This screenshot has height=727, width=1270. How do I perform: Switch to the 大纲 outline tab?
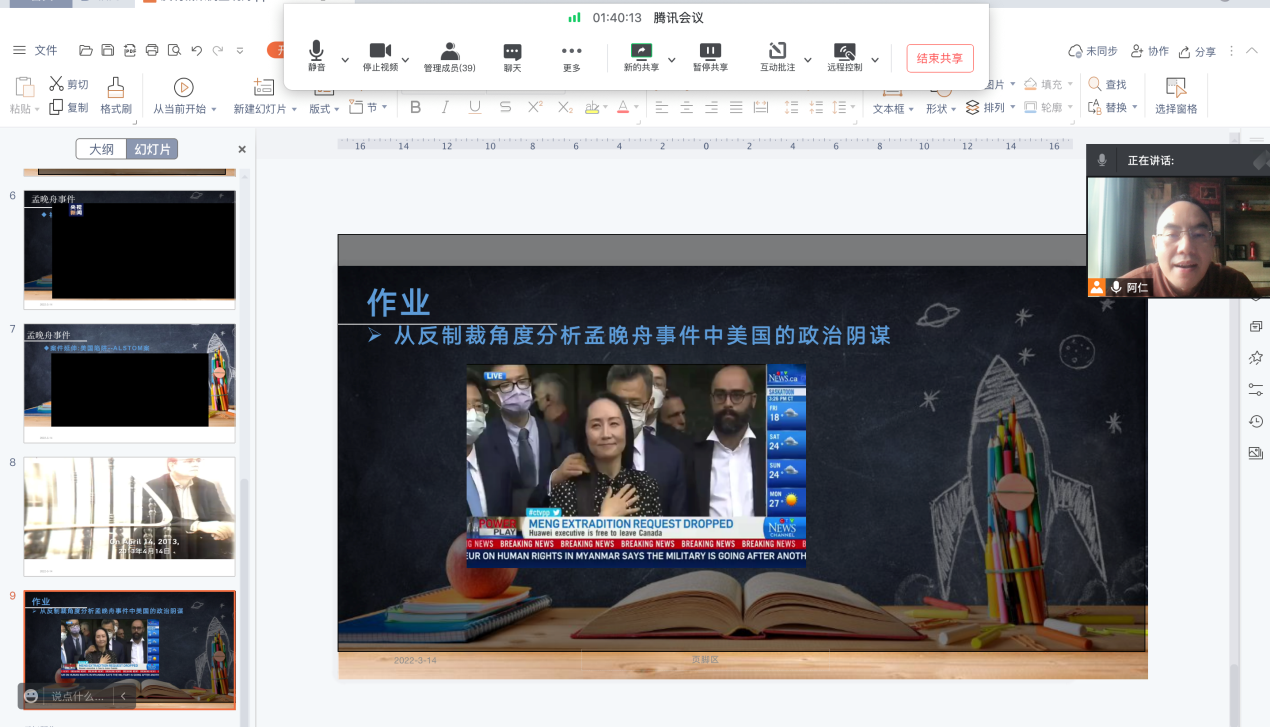[x=100, y=148]
